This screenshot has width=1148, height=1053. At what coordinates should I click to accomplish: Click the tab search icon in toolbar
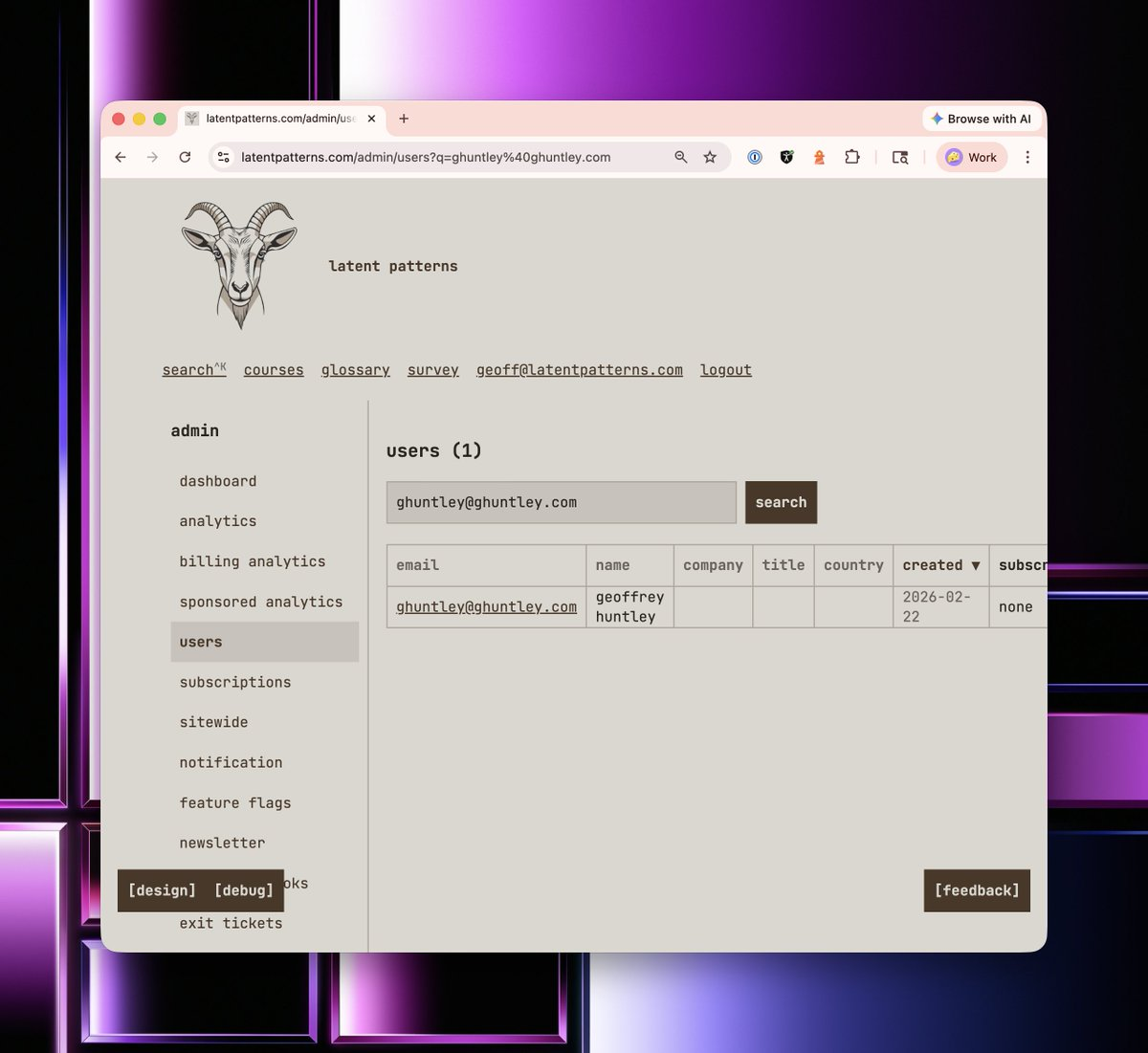click(900, 157)
